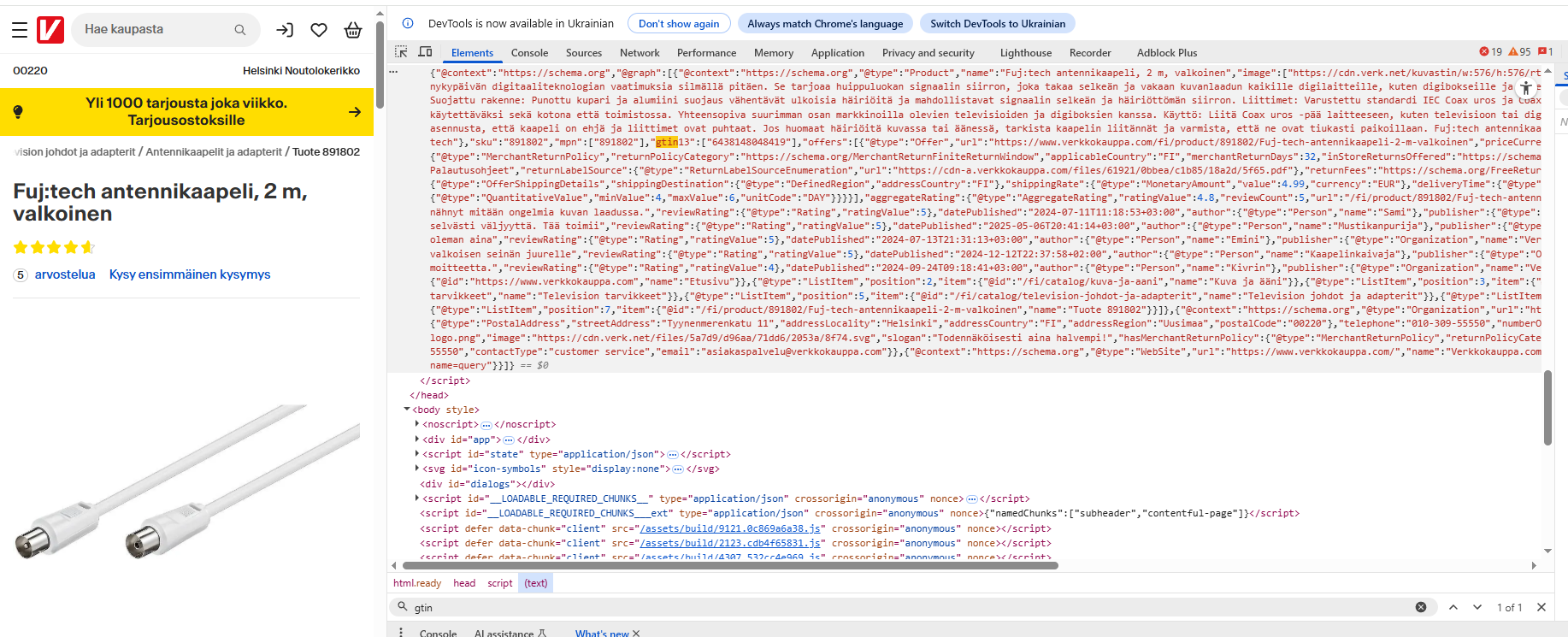This screenshot has height=637, width=1568.
Task: Open the 9121.0c869a6a38.js script link
Action: (x=731, y=528)
